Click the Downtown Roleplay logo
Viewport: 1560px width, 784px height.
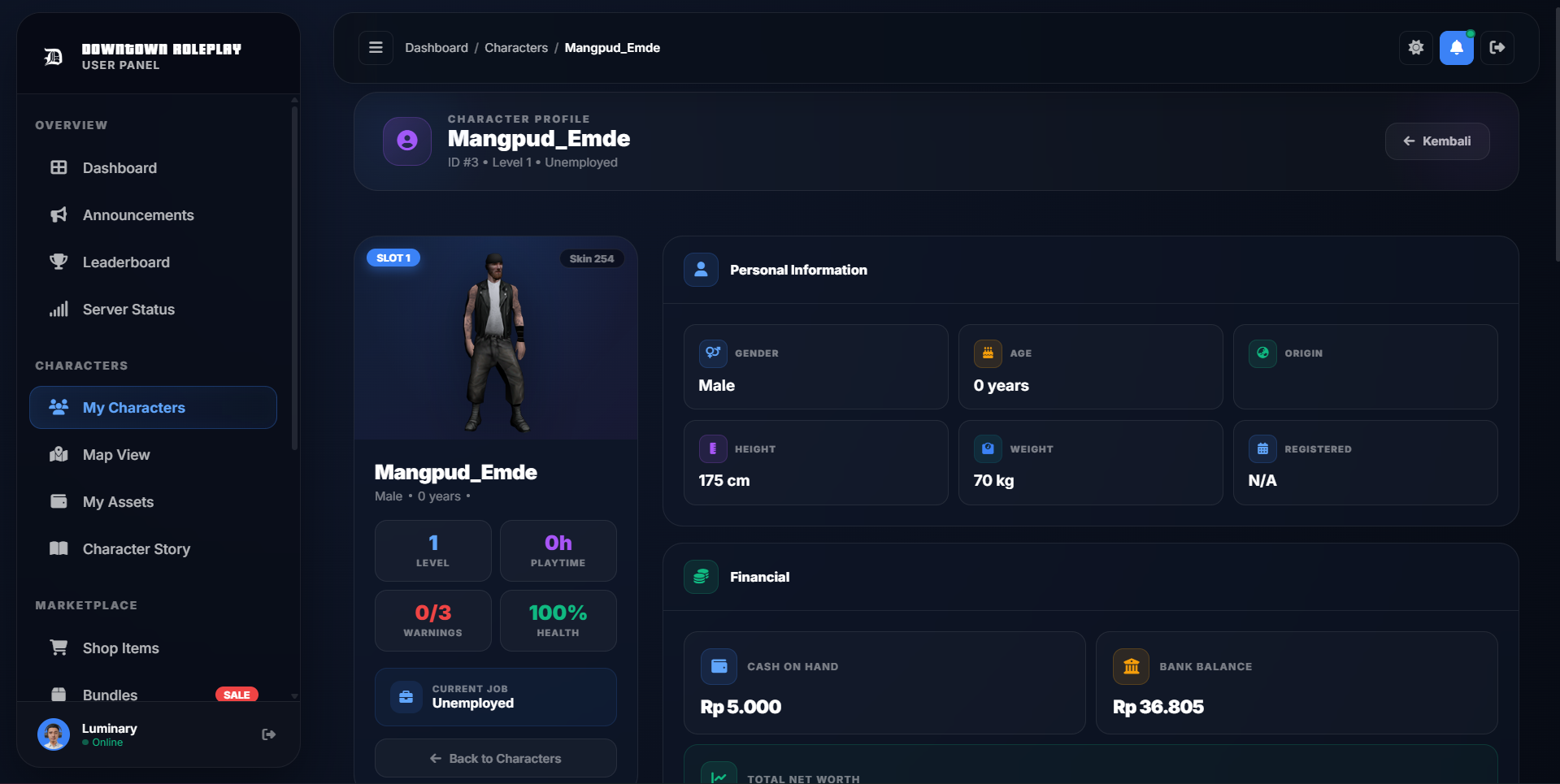pos(54,56)
